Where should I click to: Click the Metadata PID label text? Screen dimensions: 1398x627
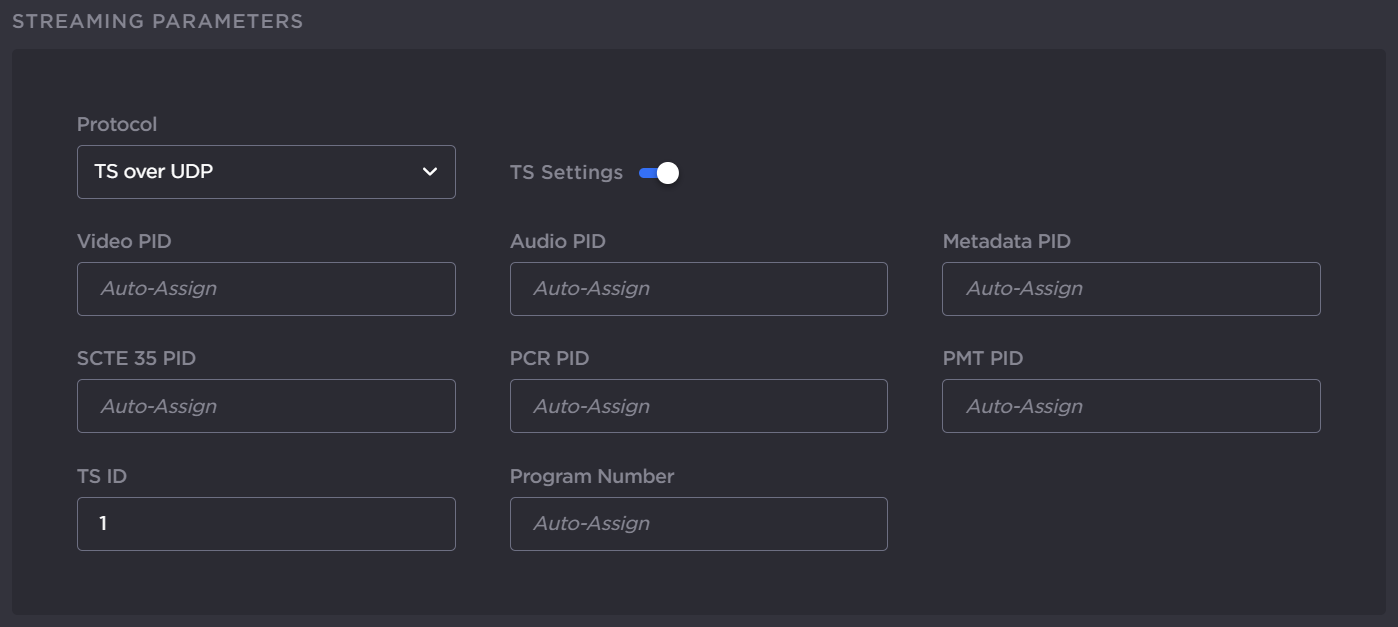pos(1006,241)
